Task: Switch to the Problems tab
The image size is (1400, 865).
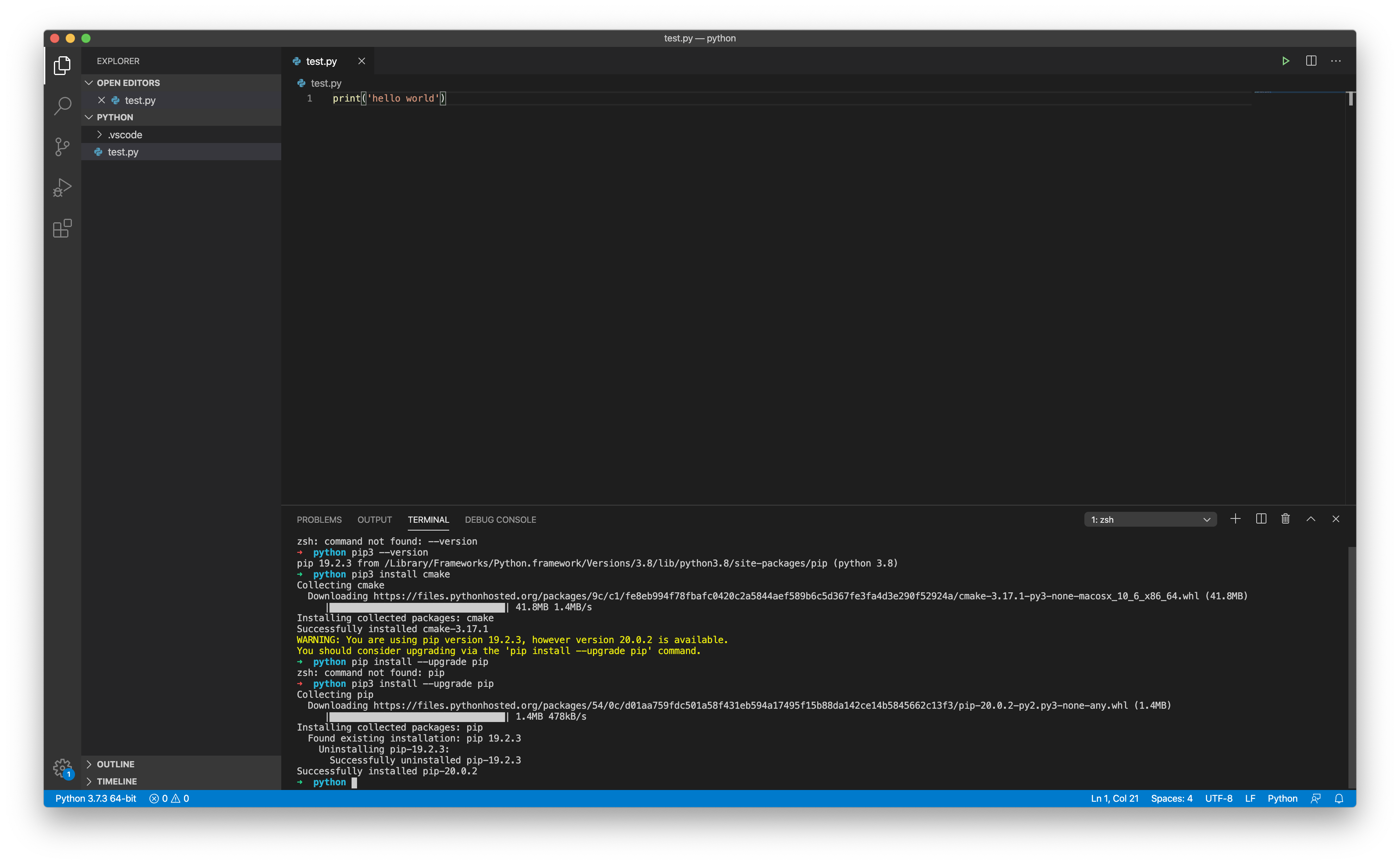Action: pos(319,520)
